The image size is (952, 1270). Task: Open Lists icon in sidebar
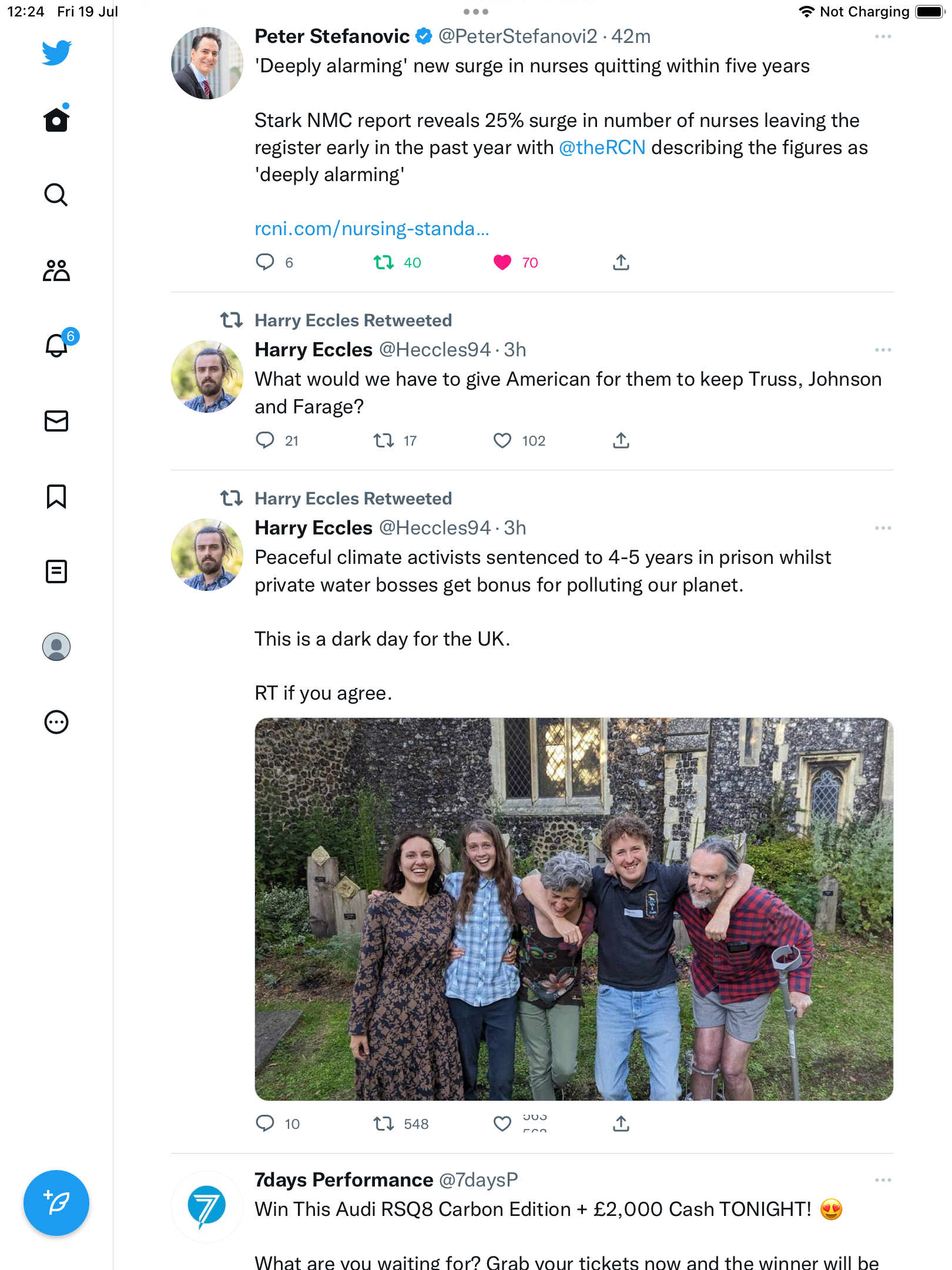click(56, 571)
